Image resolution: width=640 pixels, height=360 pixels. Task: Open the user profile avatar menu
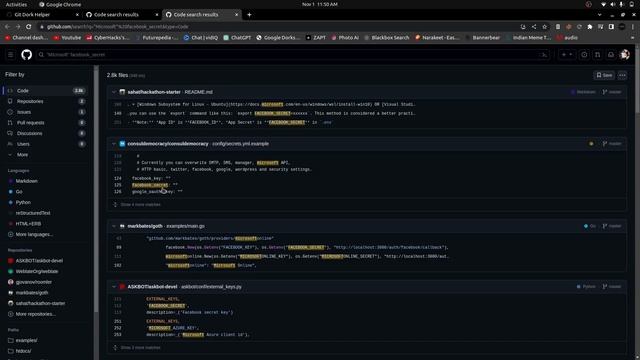click(625, 55)
